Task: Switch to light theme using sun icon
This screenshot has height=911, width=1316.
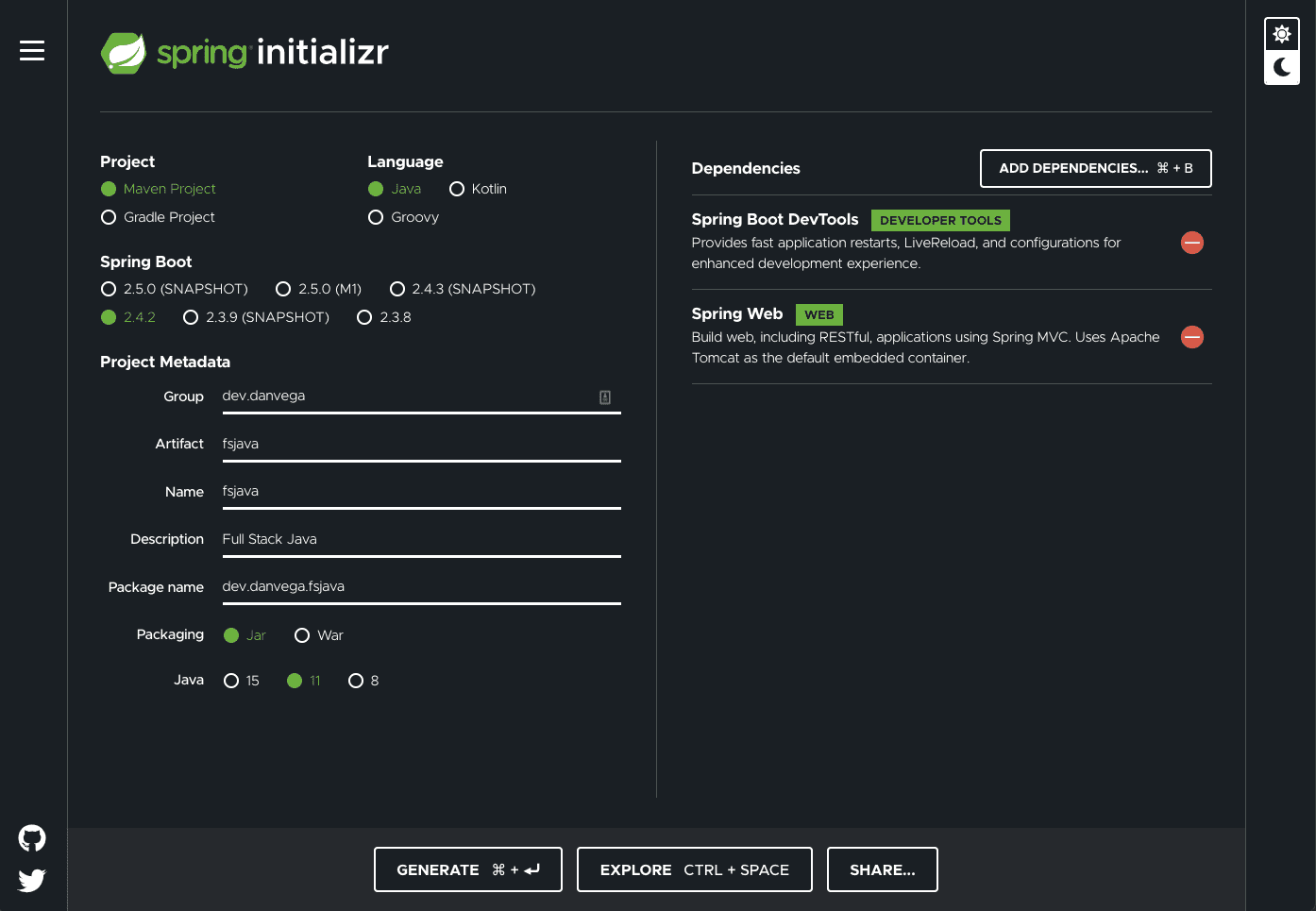Action: tap(1281, 32)
